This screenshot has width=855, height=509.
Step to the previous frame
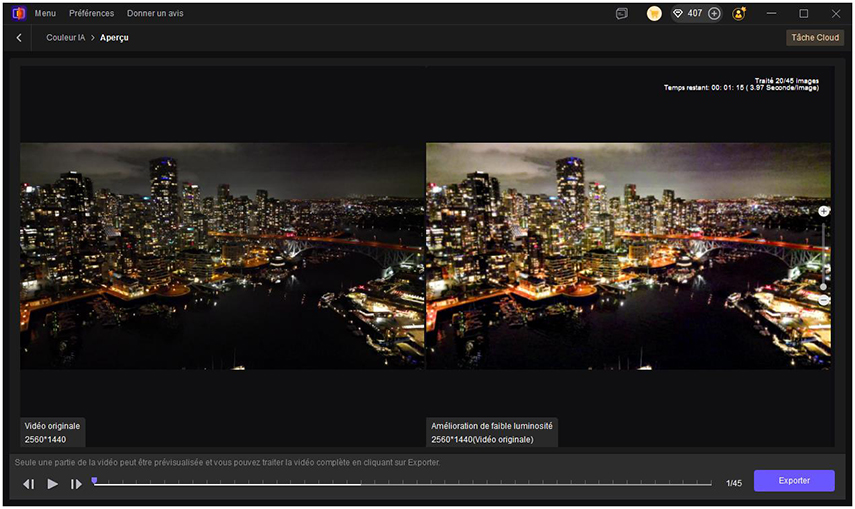[29, 484]
